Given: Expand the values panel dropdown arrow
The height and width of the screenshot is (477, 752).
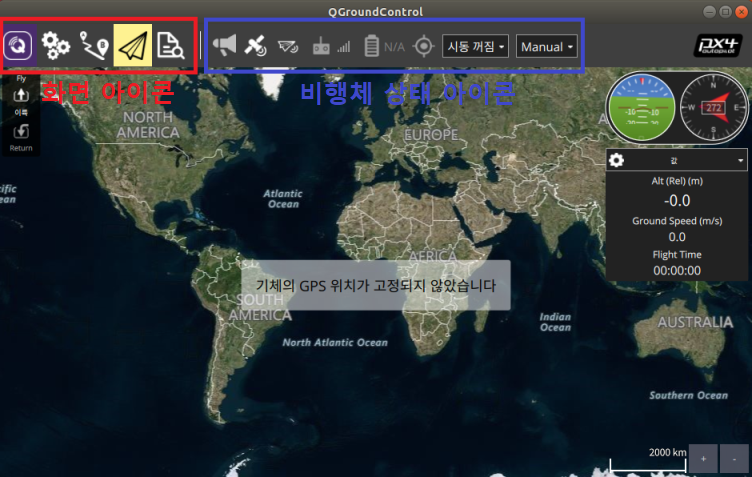Looking at the screenshot, I should click(x=740, y=161).
